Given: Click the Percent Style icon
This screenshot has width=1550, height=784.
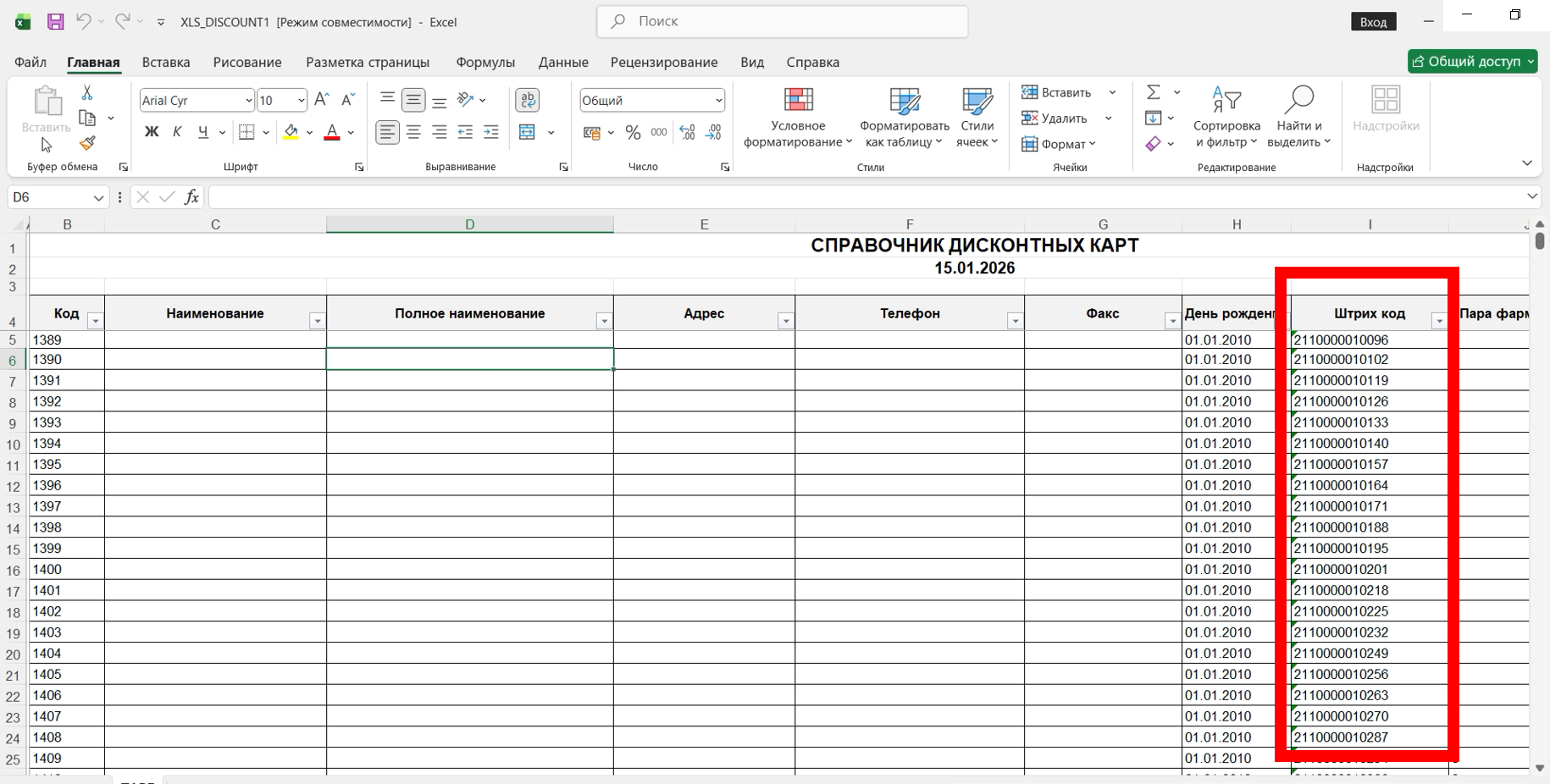Looking at the screenshot, I should point(633,132).
